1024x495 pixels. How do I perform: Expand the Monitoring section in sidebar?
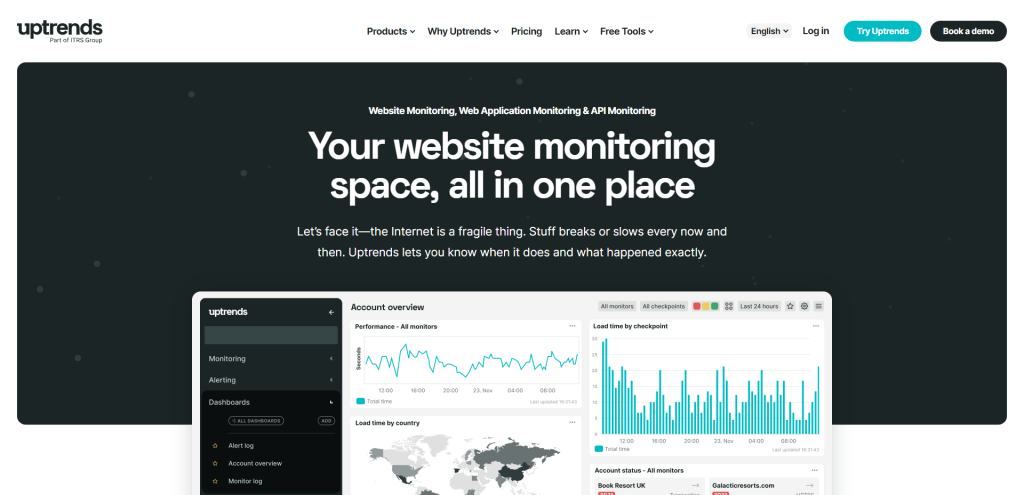(x=271, y=359)
